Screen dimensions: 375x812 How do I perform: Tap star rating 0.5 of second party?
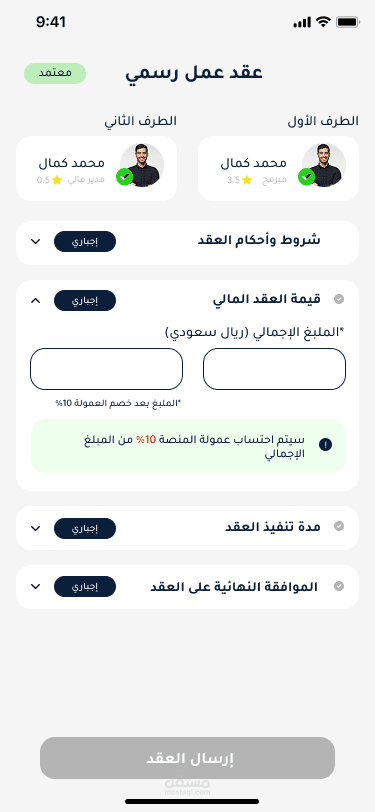click(49, 180)
